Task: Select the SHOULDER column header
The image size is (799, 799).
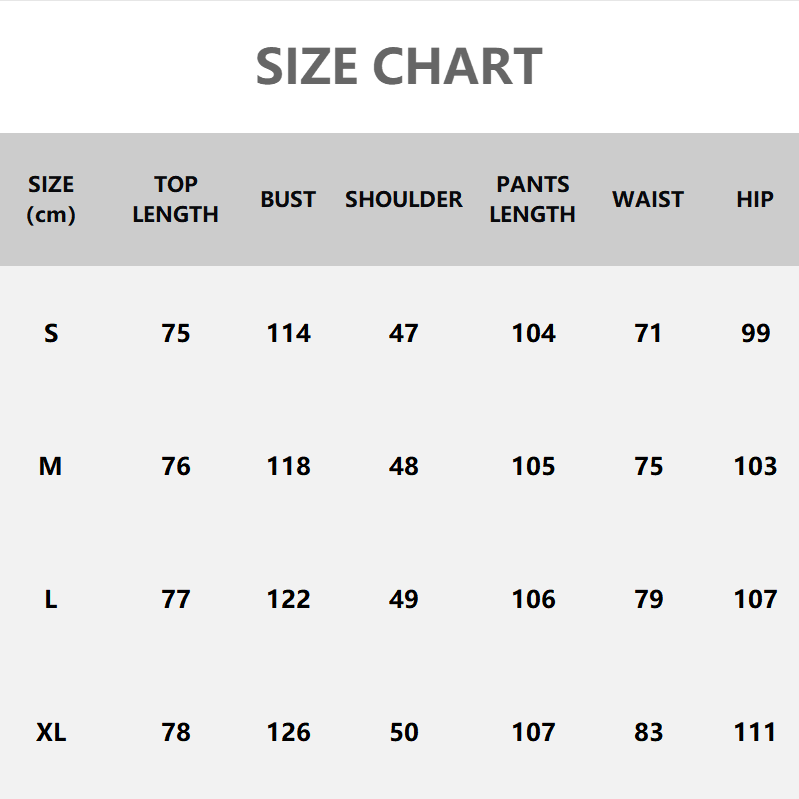Action: (x=404, y=199)
